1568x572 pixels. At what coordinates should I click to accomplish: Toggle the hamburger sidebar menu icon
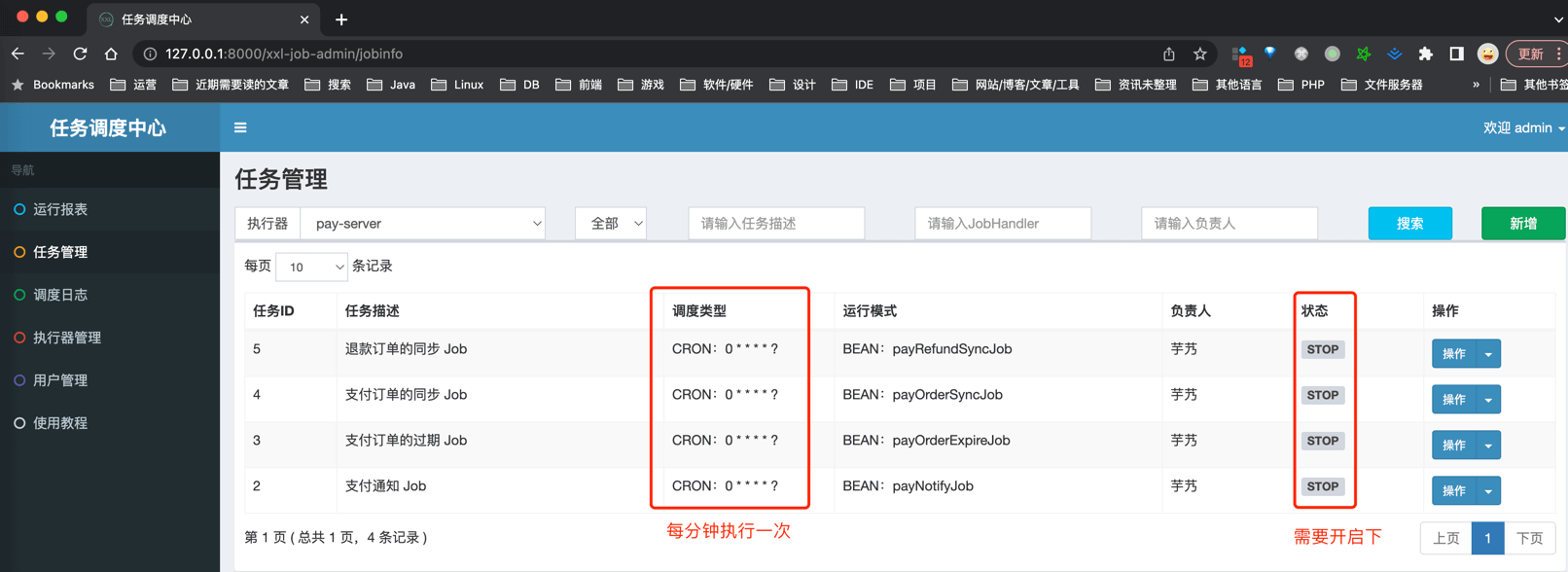pos(240,127)
